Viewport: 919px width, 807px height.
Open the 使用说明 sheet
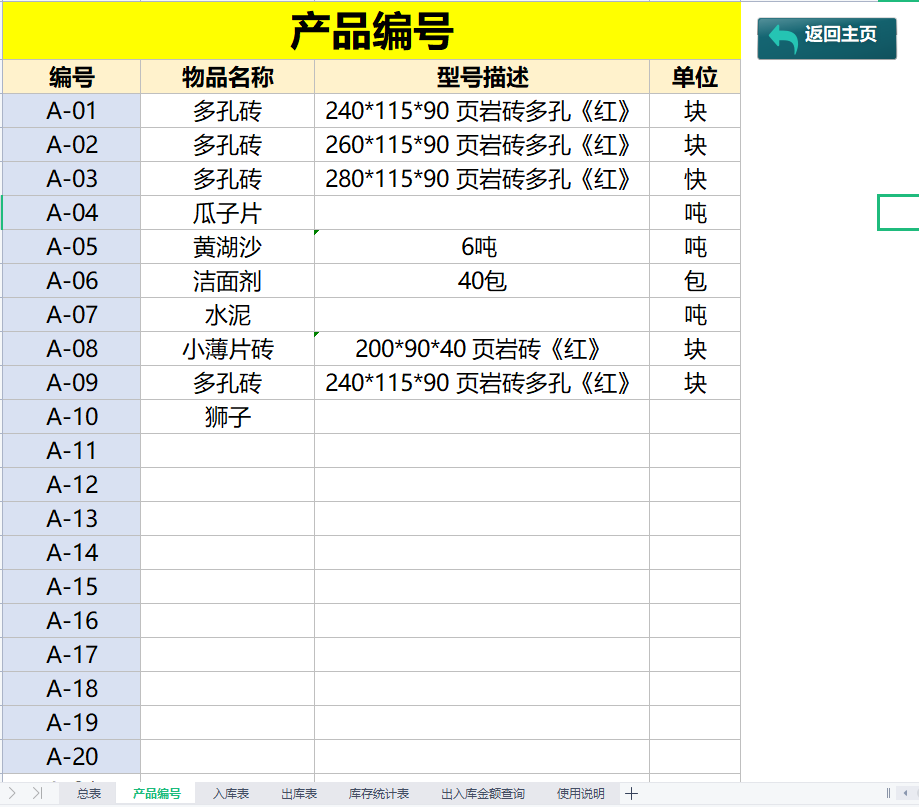pyautogui.click(x=578, y=793)
